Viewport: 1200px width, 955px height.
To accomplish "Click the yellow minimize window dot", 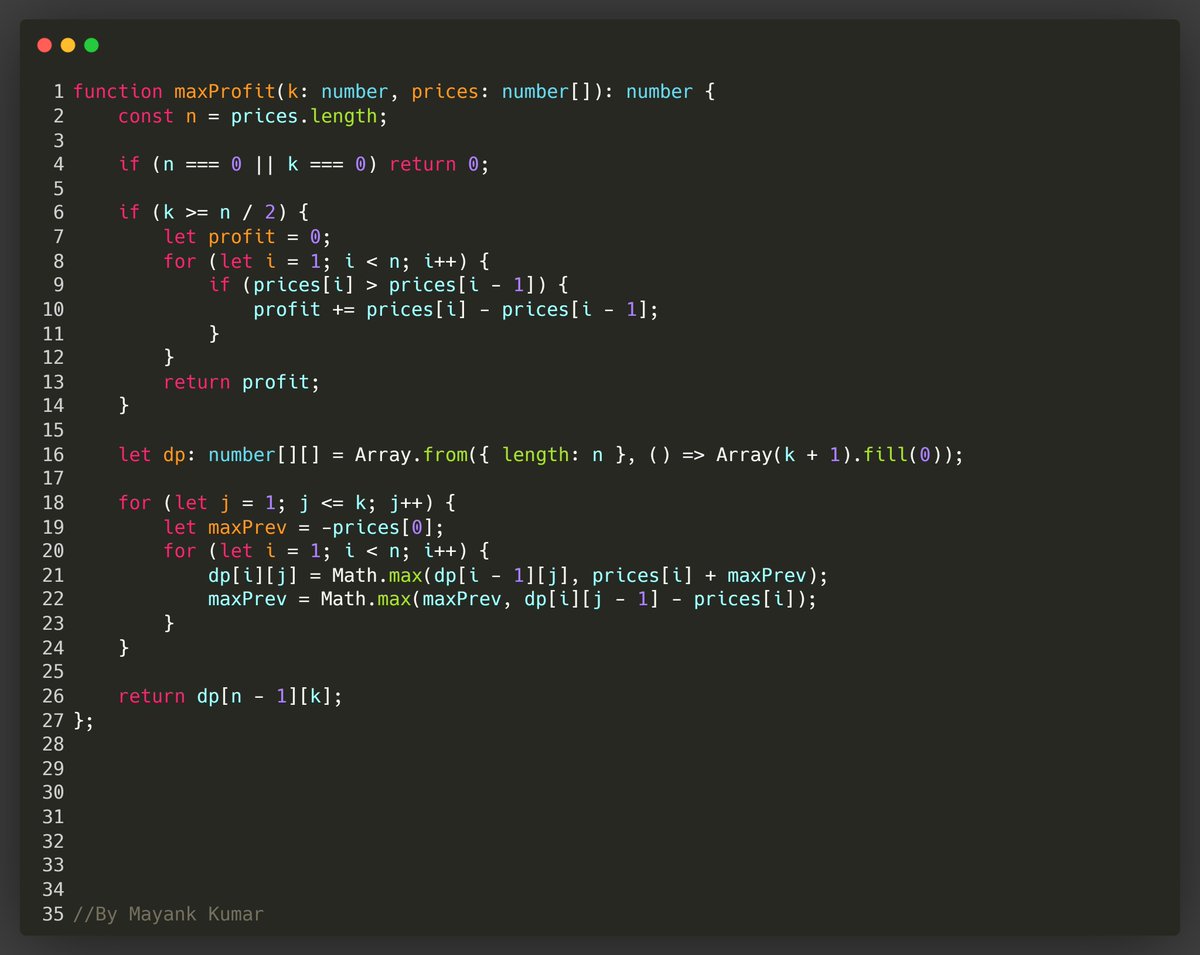I will point(68,45).
